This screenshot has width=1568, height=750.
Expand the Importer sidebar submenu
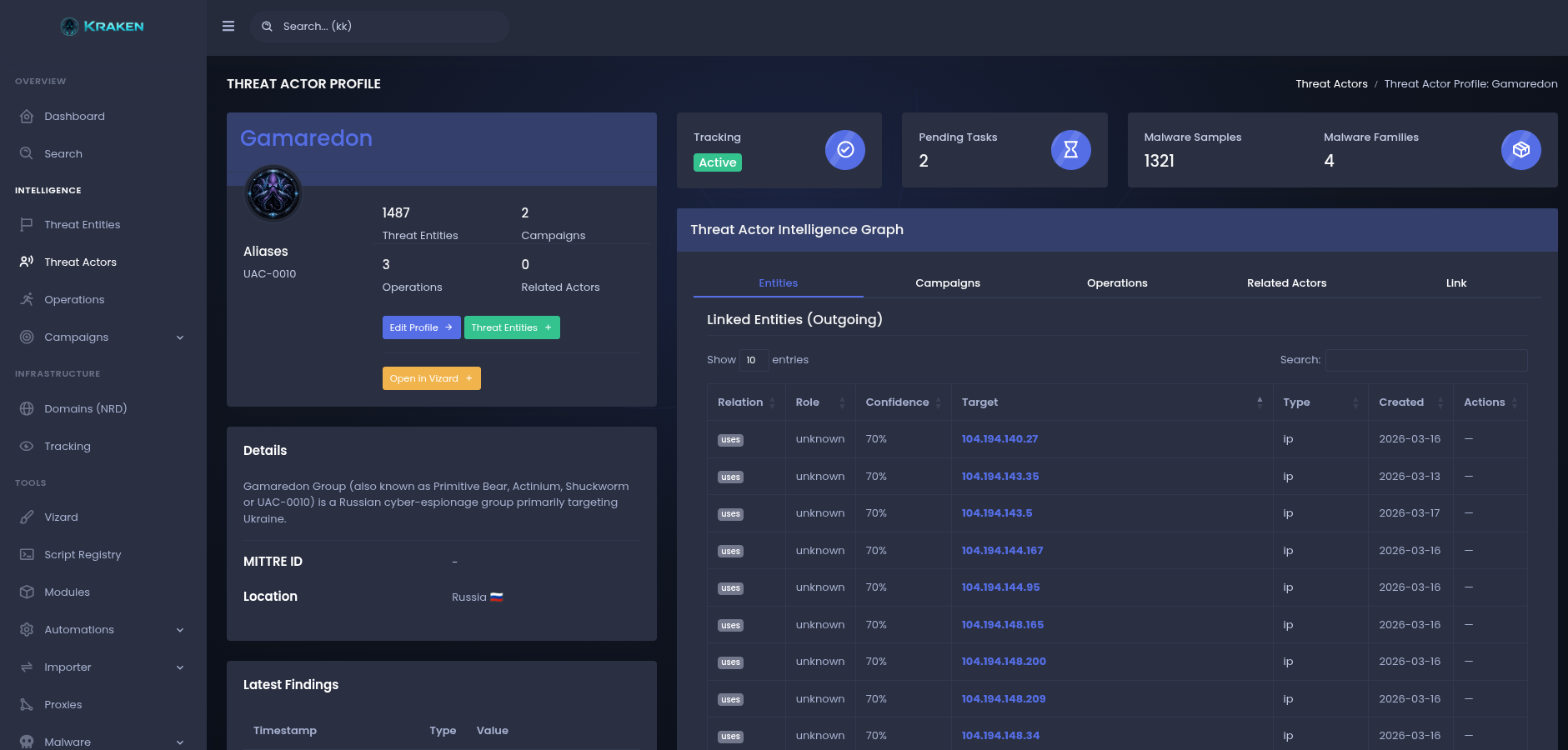pos(180,667)
